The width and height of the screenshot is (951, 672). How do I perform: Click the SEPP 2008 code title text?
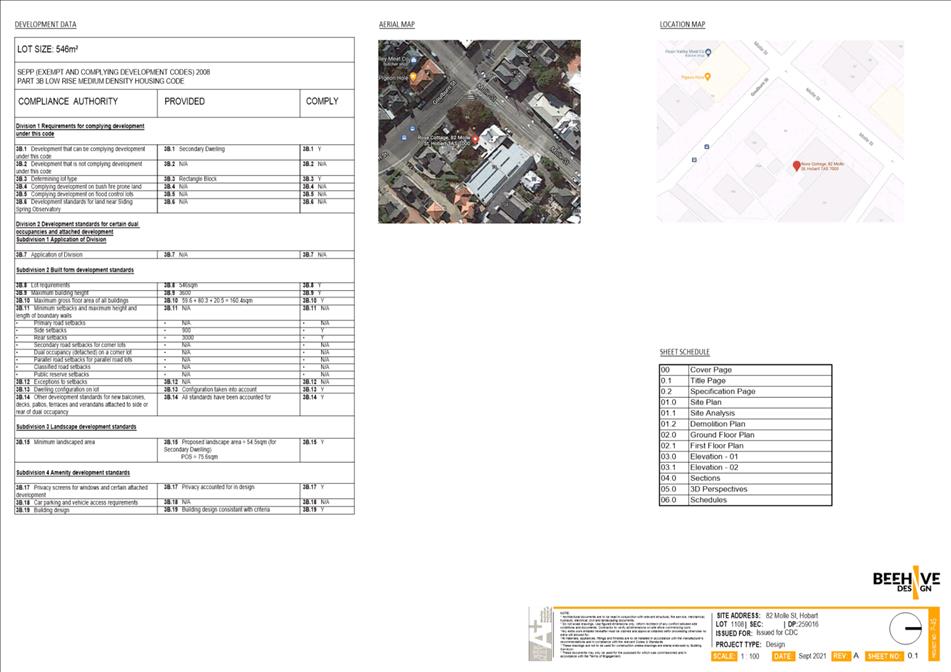(x=113, y=76)
